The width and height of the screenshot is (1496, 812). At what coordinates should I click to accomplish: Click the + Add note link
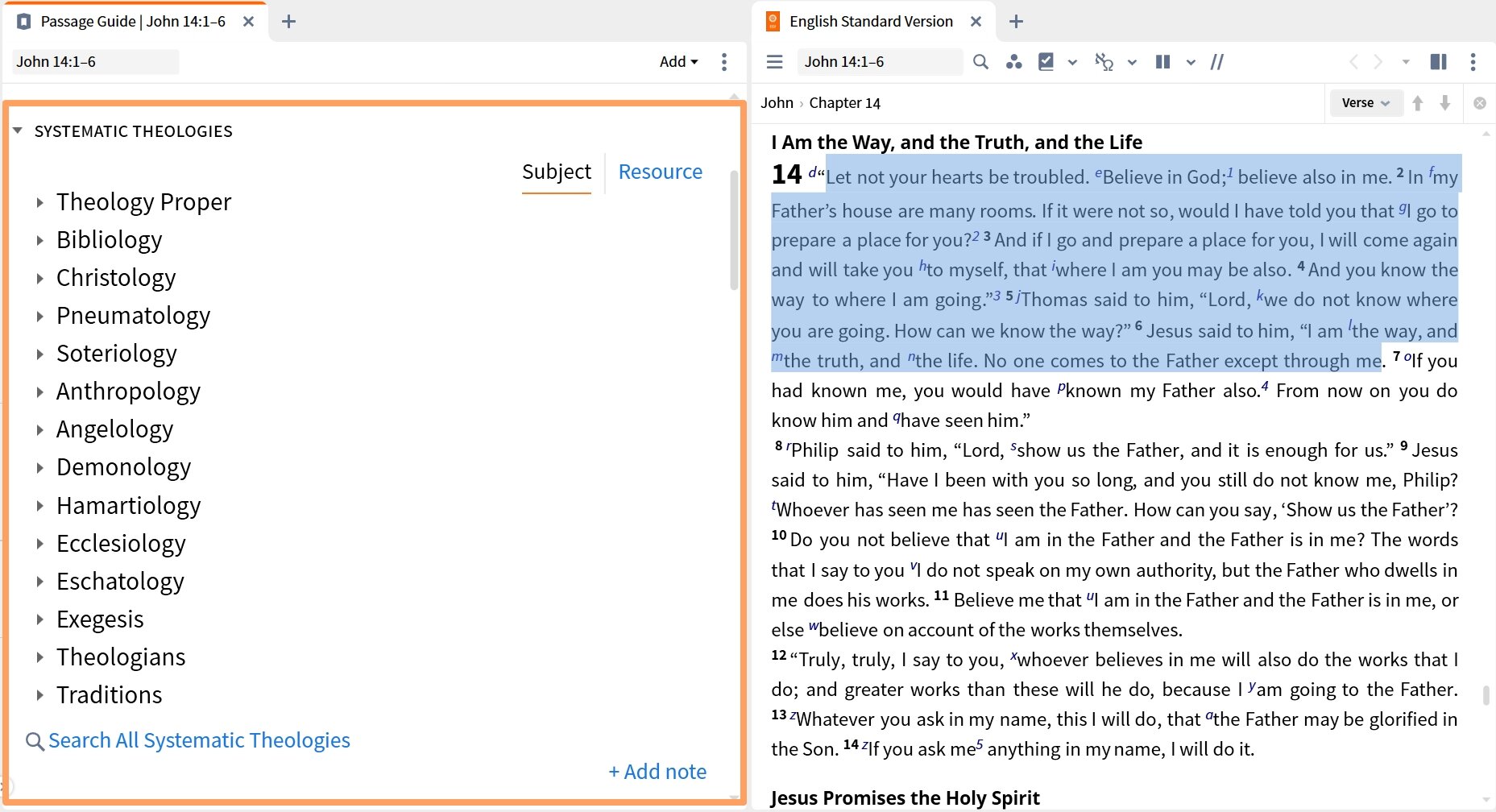click(x=657, y=772)
